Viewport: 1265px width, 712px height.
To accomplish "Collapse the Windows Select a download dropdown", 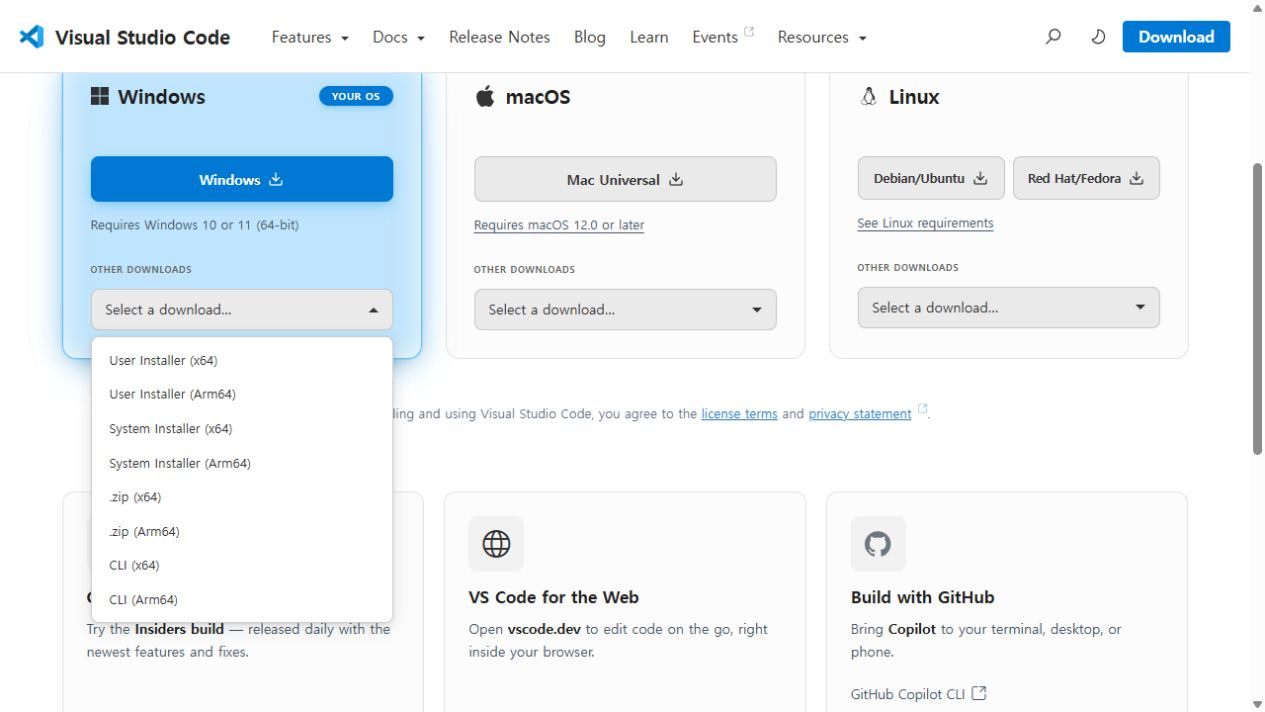I will tap(242, 310).
